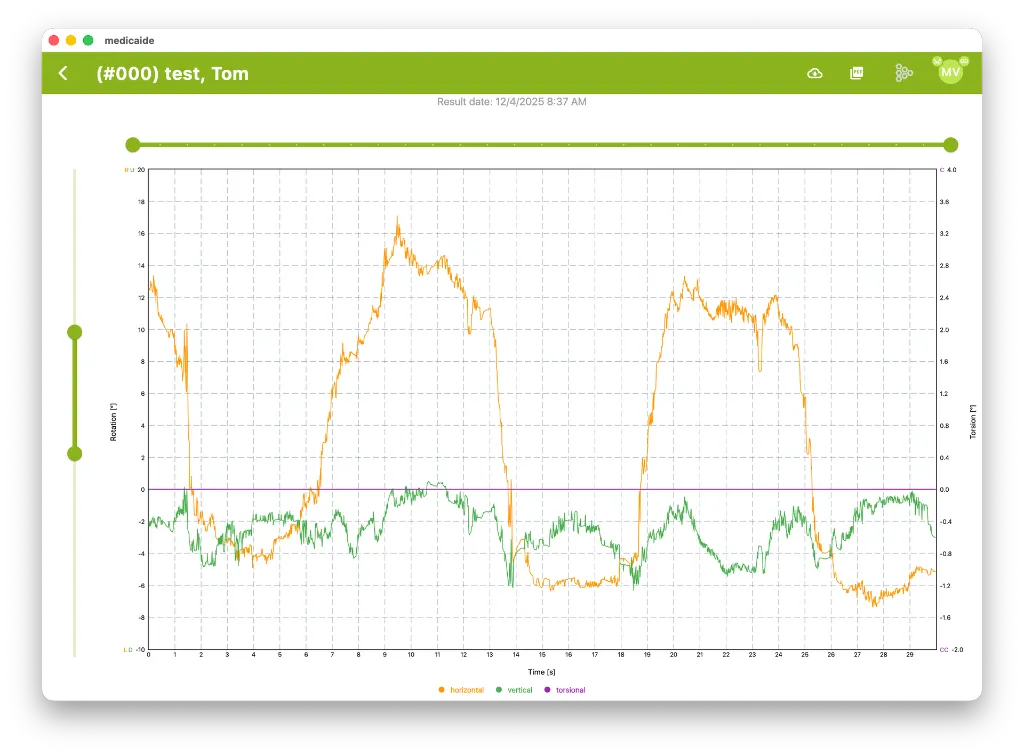
Task: Go back using the header arrow
Action: coord(63,73)
